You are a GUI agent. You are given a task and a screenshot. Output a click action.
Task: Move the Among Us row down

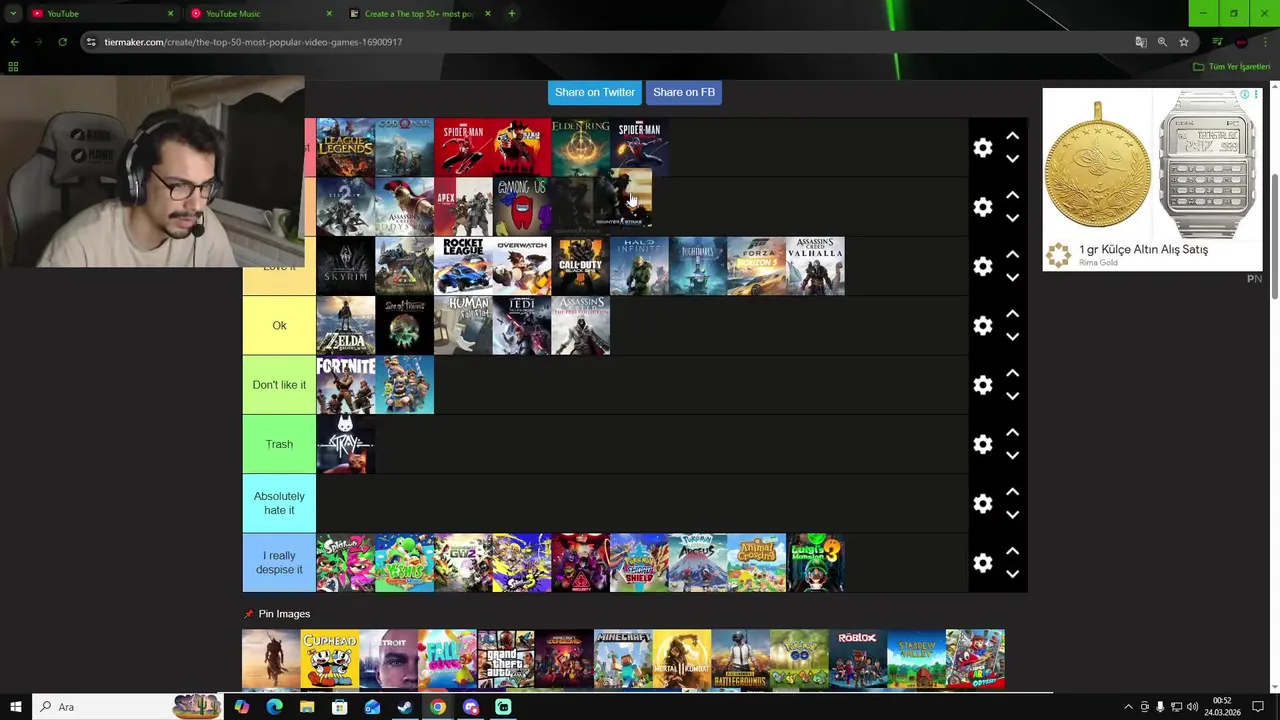(x=1012, y=218)
